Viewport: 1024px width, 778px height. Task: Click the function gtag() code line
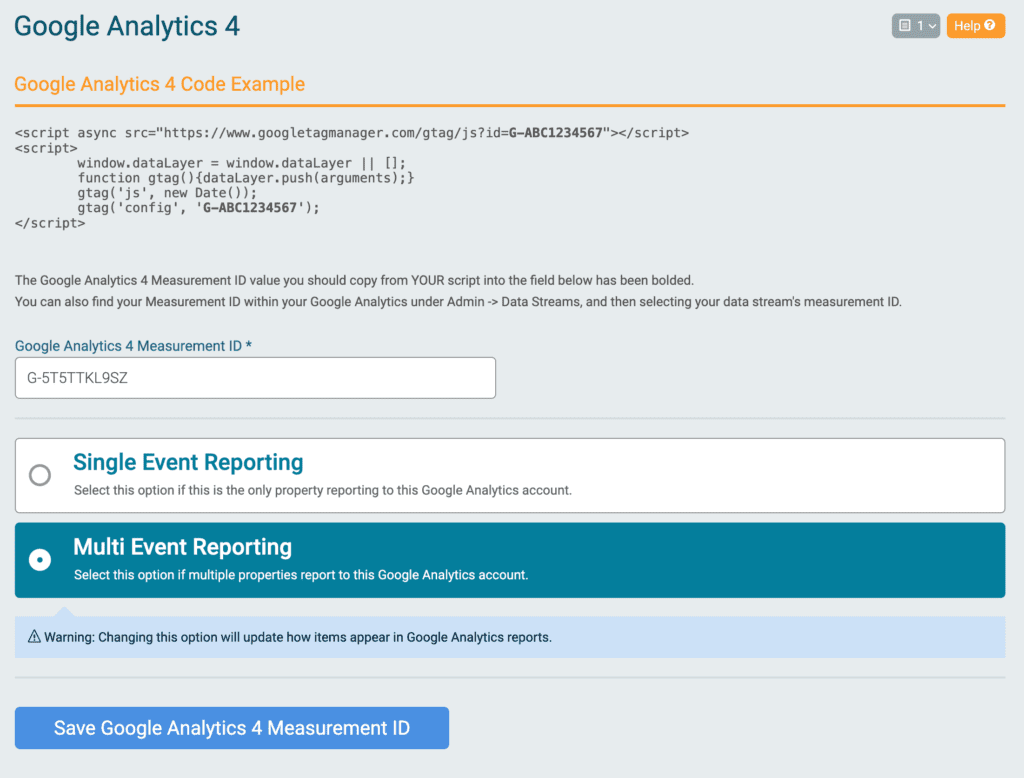[246, 178]
